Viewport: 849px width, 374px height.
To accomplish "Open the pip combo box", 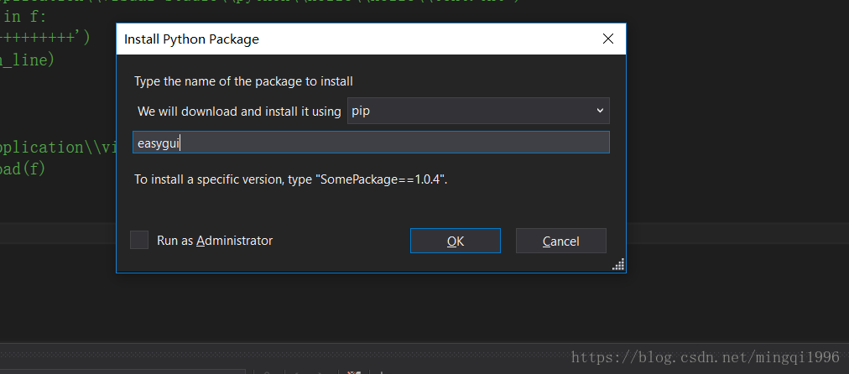I will (478, 111).
